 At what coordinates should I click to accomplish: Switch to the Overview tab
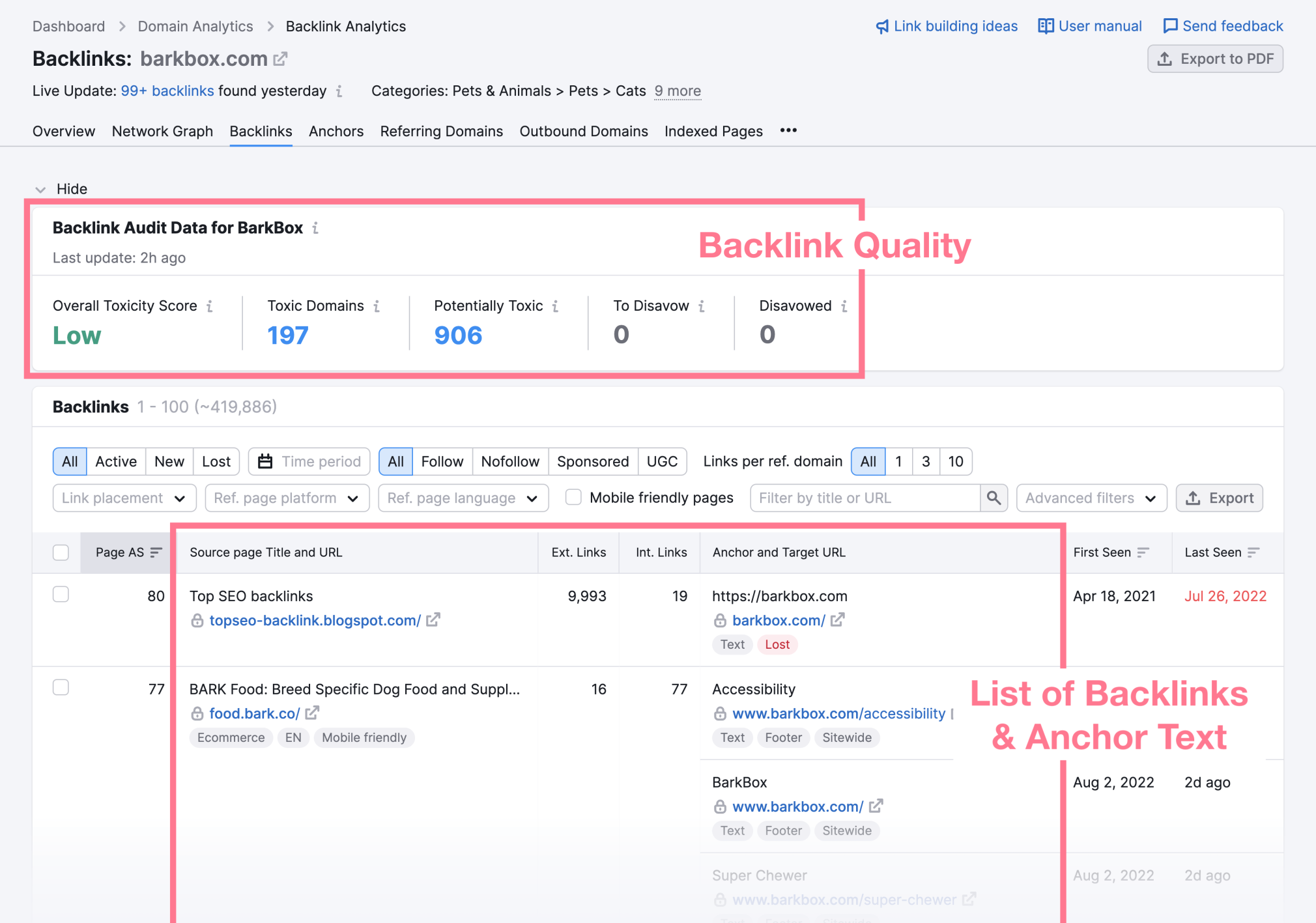click(x=64, y=131)
